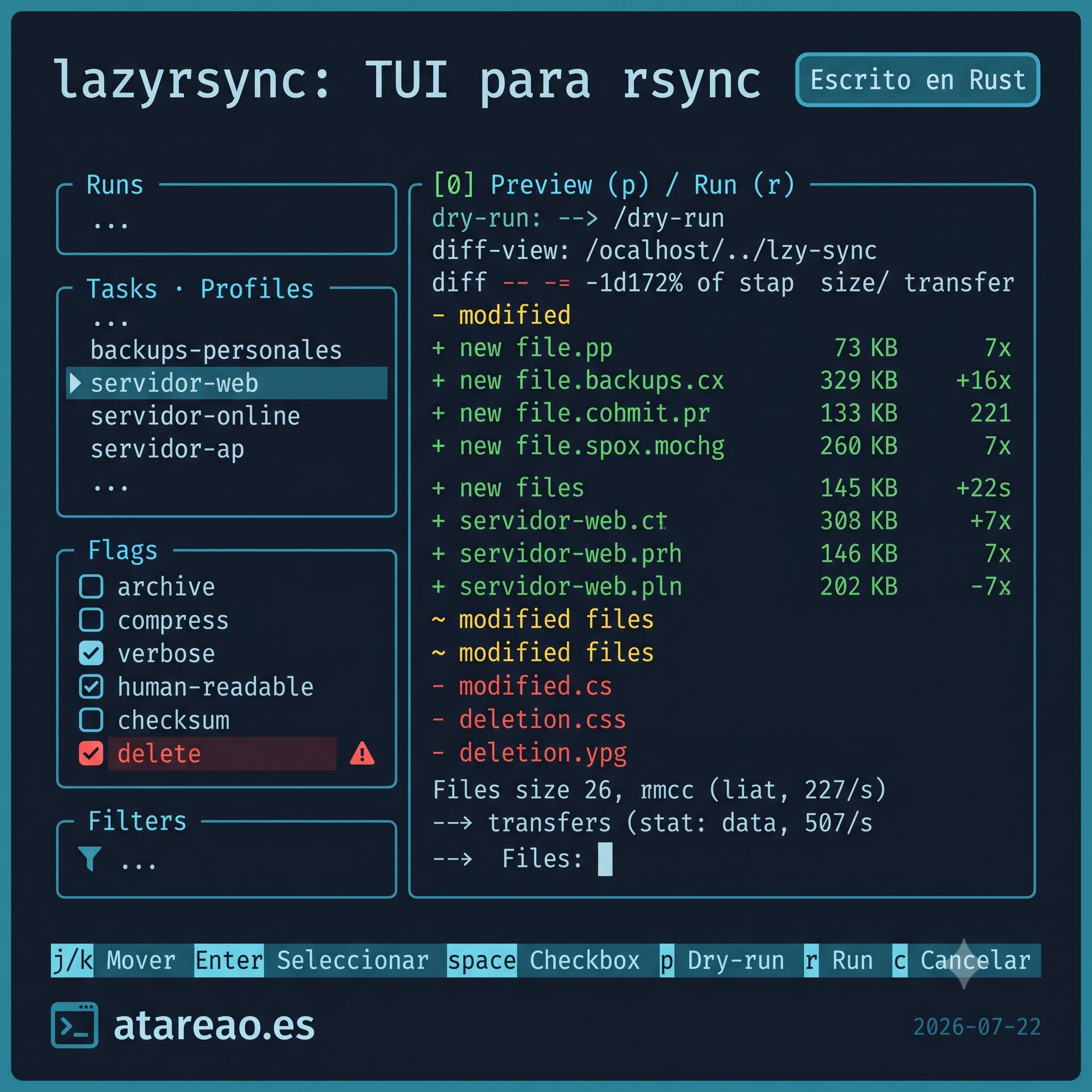
Task: Click the delete warning triangle icon
Action: click(x=362, y=753)
